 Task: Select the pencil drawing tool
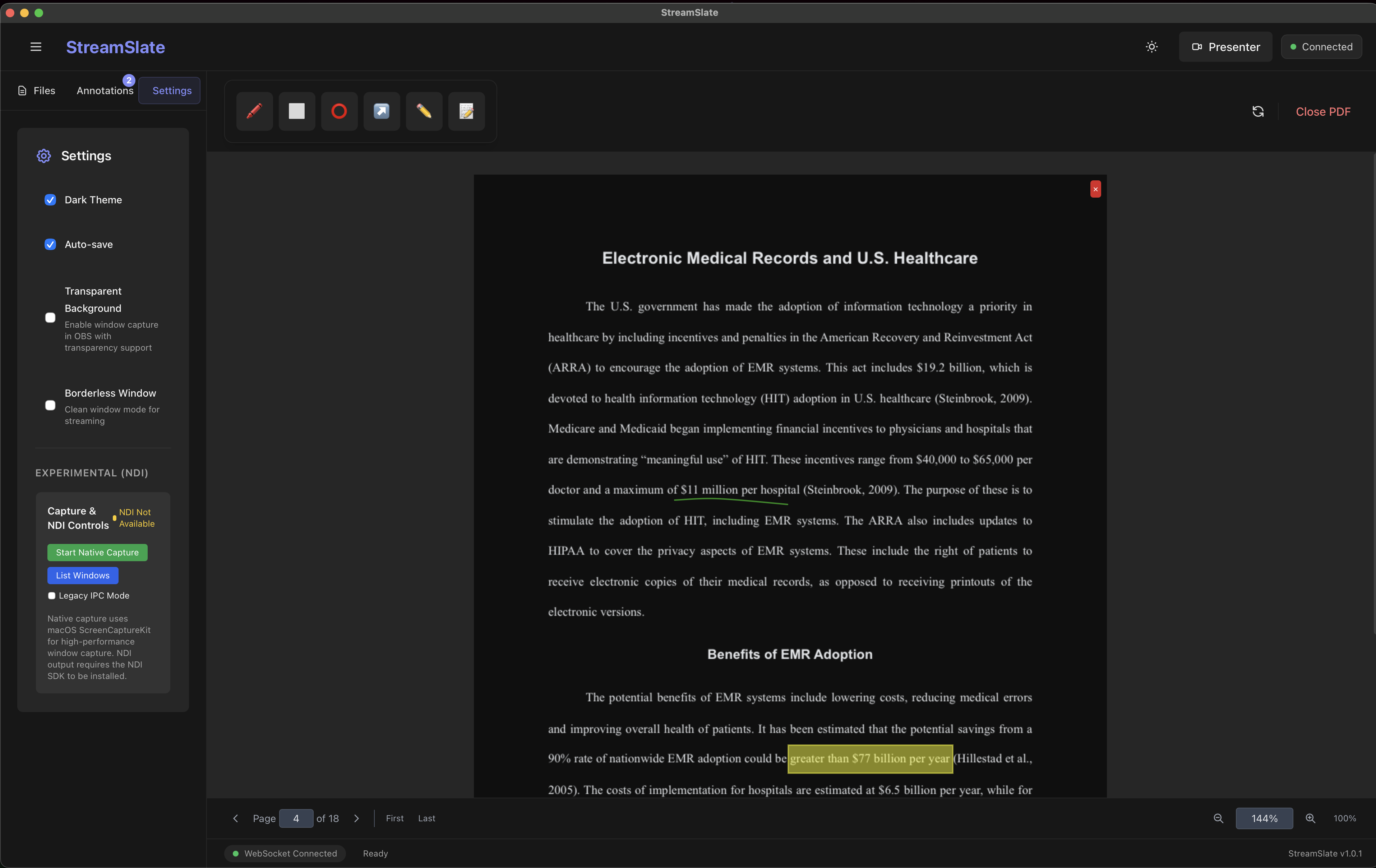pyautogui.click(x=424, y=111)
